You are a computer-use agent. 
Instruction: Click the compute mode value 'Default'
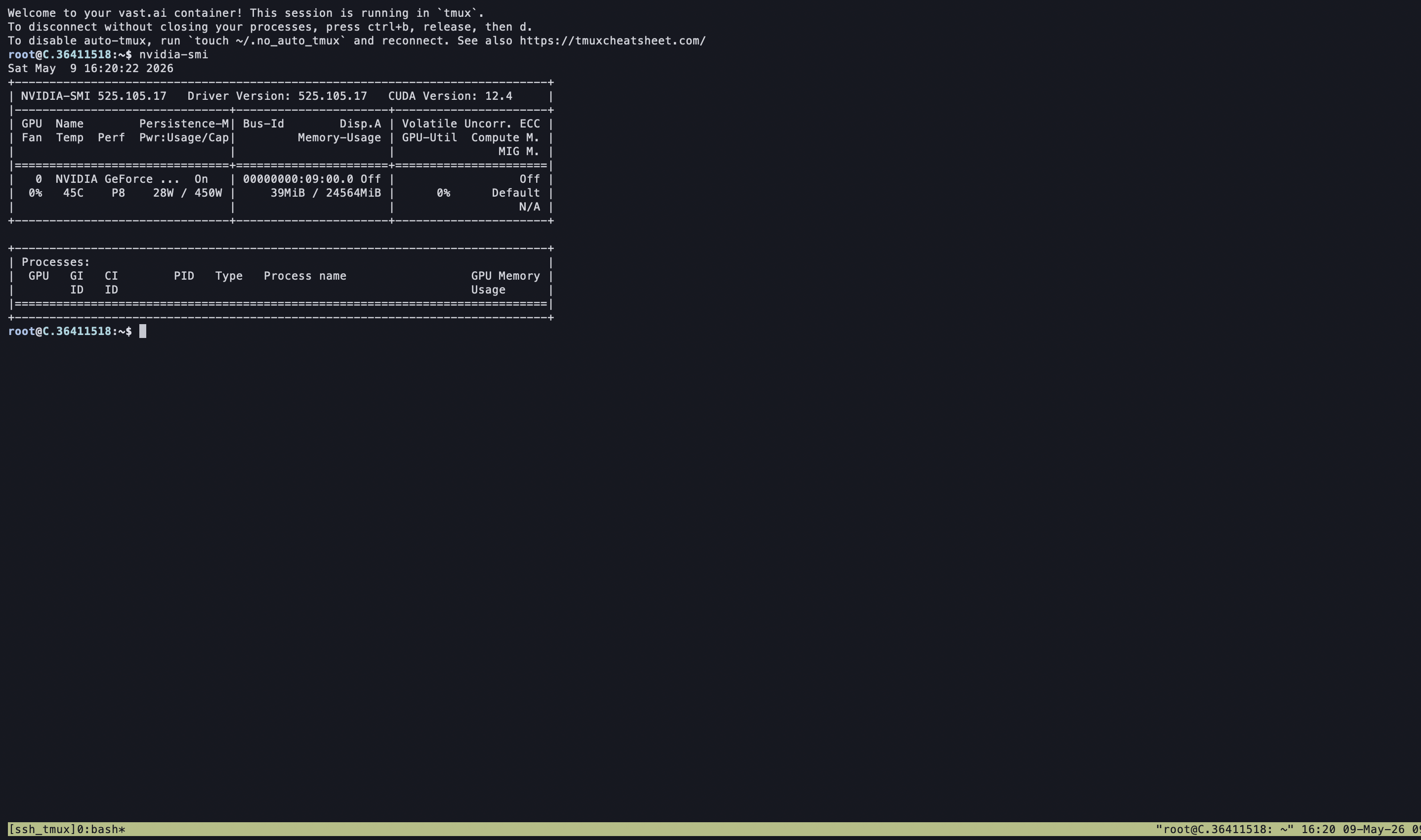tap(516, 193)
